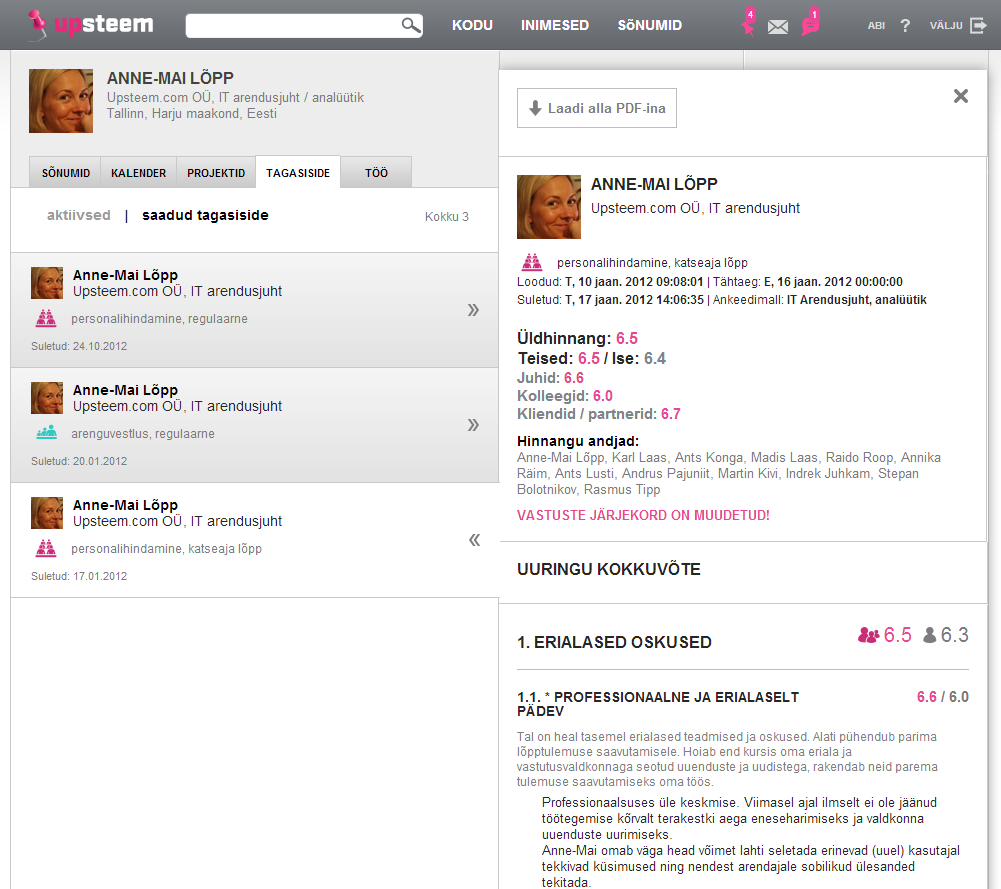Click the ABI help link
The width and height of the screenshot is (1001, 889).
[x=876, y=26]
